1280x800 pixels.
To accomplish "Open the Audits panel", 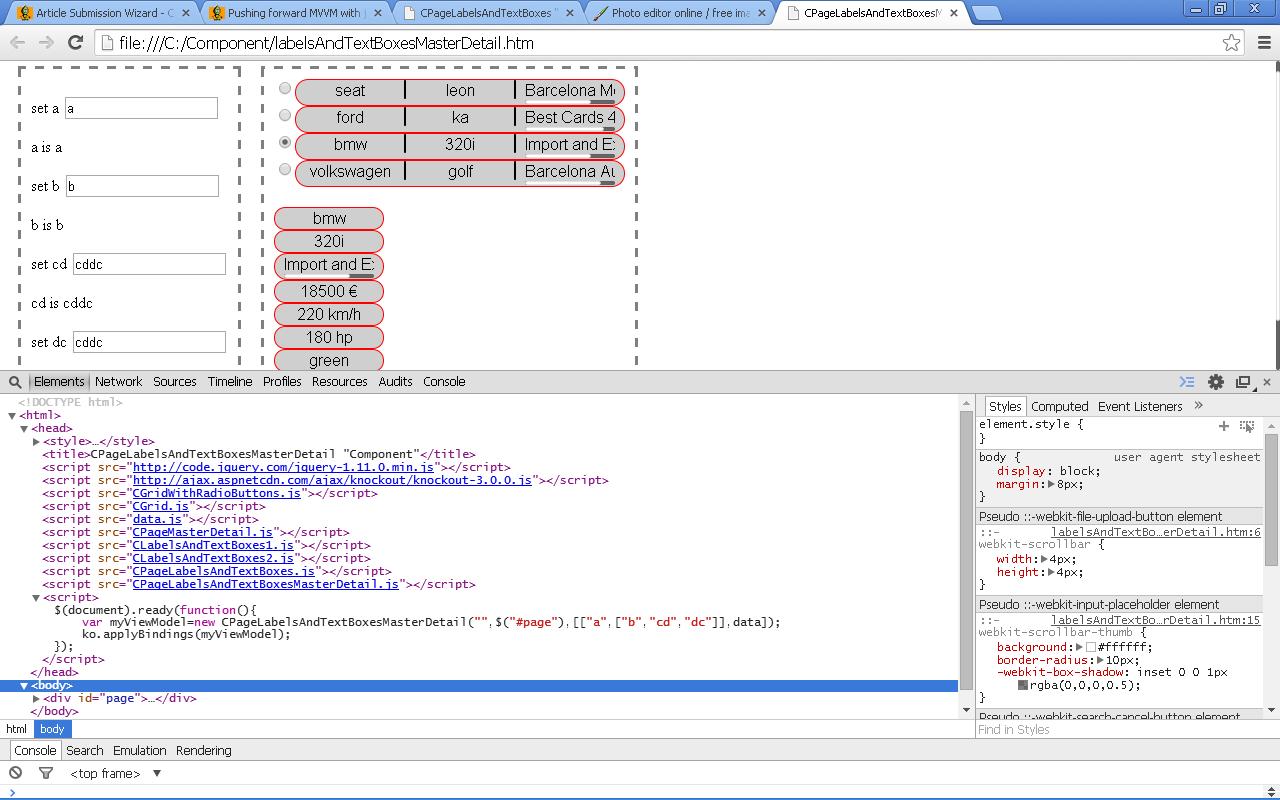I will point(395,382).
